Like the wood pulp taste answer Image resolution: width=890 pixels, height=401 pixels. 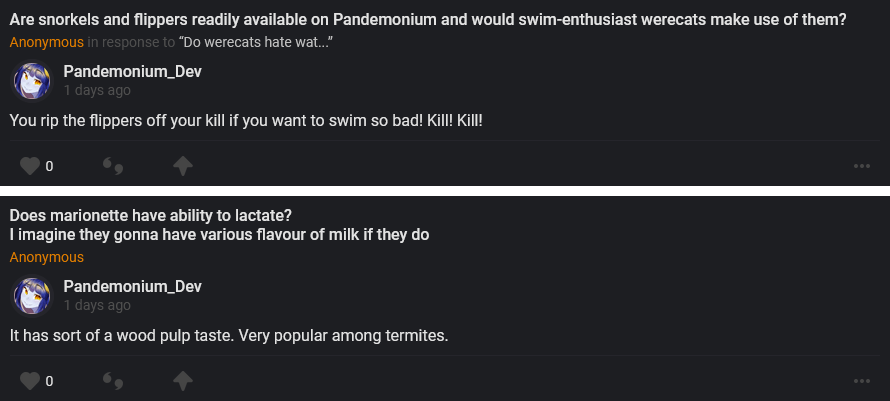pos(30,381)
